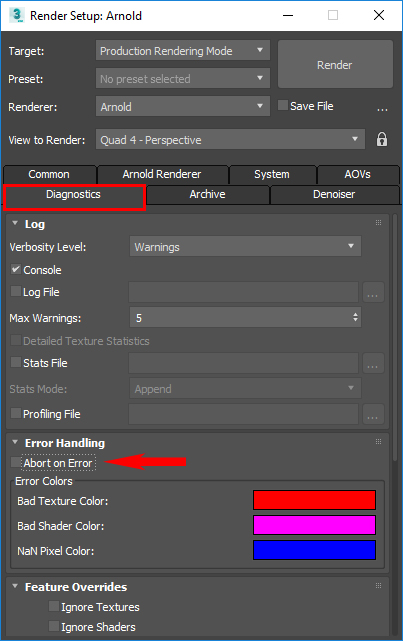Minimize the Render Setup window
Viewport: 403px width, 641px height.
click(x=288, y=16)
